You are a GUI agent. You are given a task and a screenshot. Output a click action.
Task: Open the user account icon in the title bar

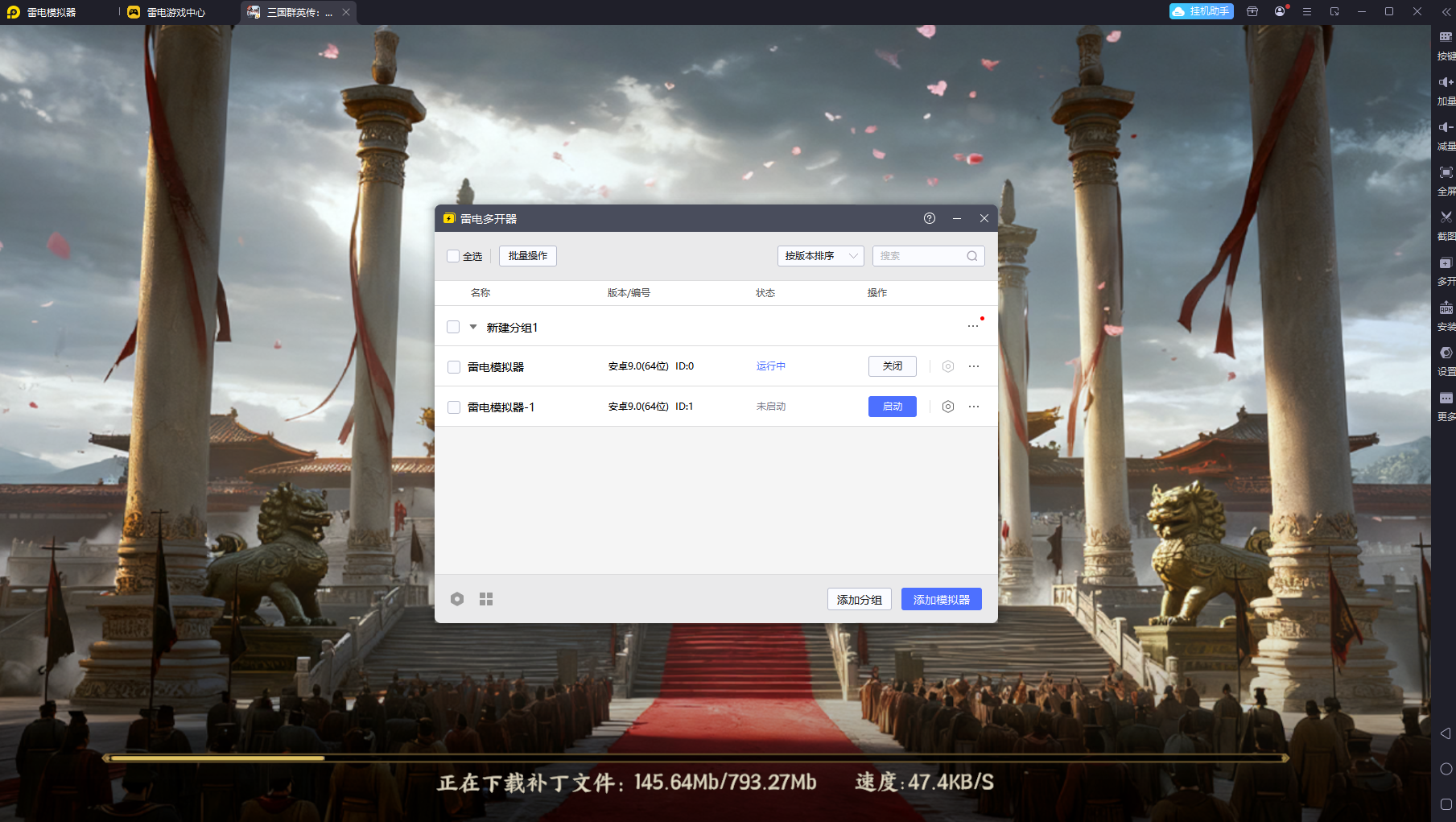pos(1280,11)
